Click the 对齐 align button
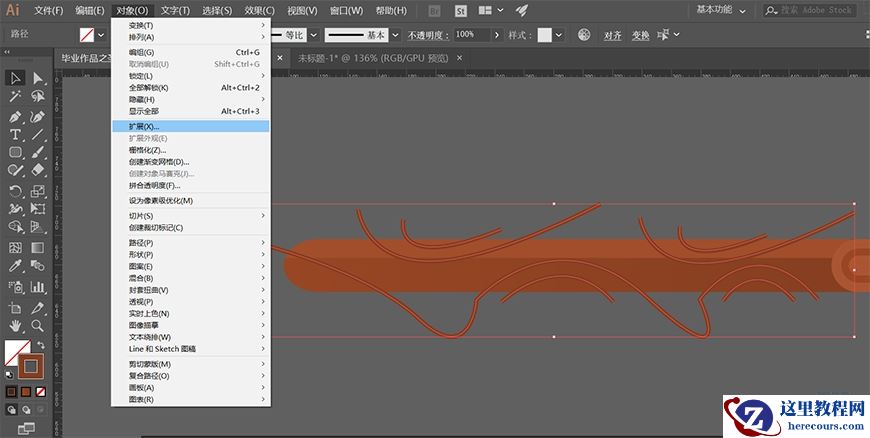Screen dimensions: 870x438 tap(613, 34)
